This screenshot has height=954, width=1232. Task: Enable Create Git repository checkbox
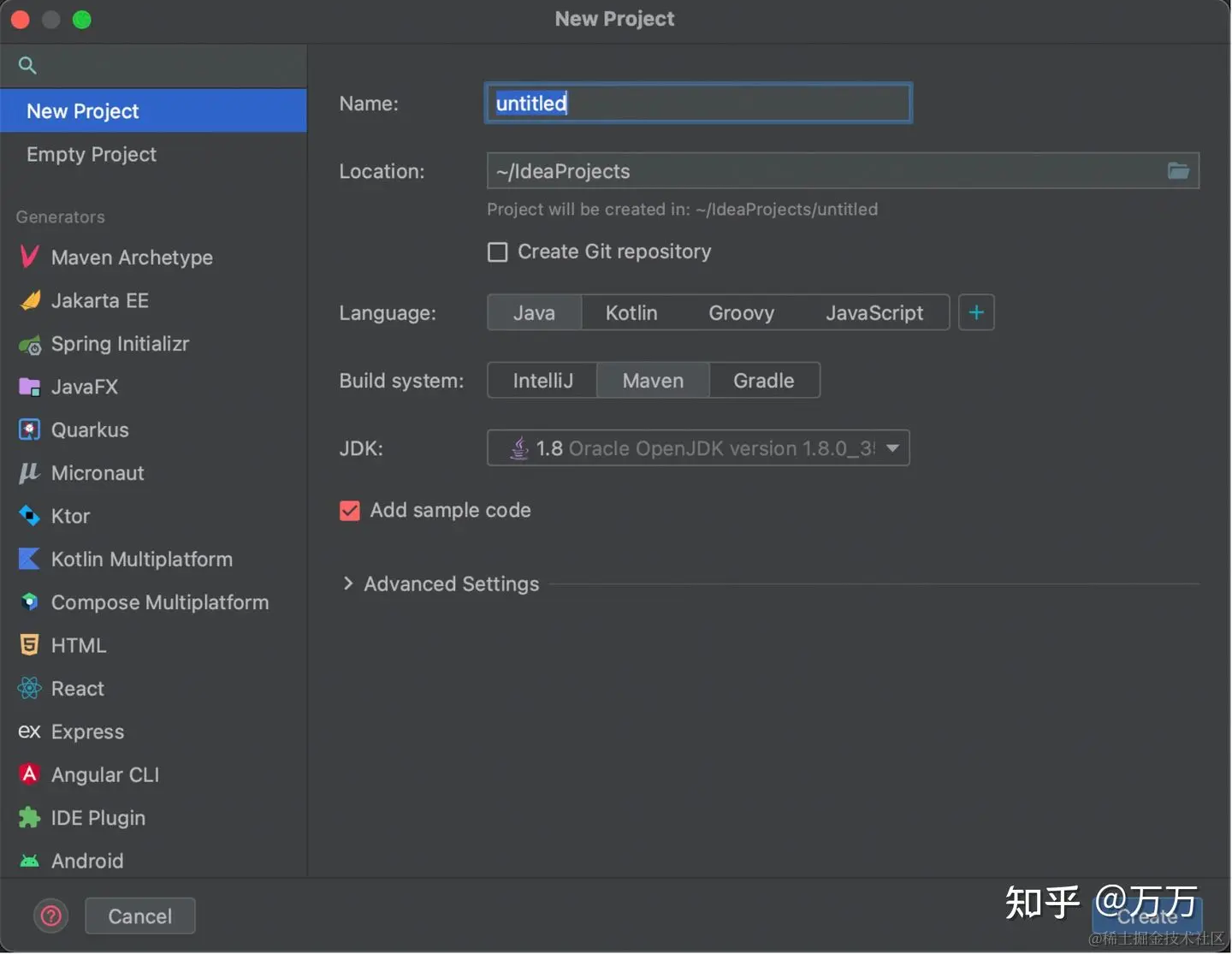coord(497,252)
